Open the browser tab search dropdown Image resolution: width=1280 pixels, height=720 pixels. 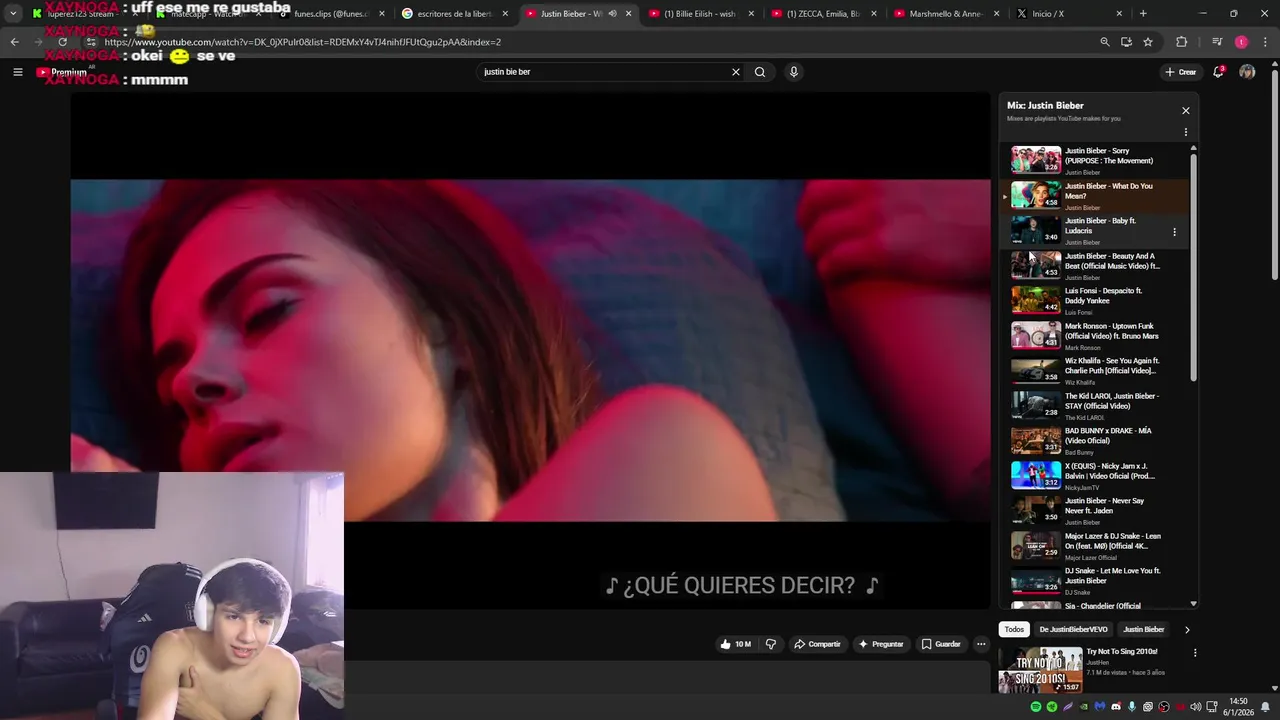pyautogui.click(x=13, y=14)
